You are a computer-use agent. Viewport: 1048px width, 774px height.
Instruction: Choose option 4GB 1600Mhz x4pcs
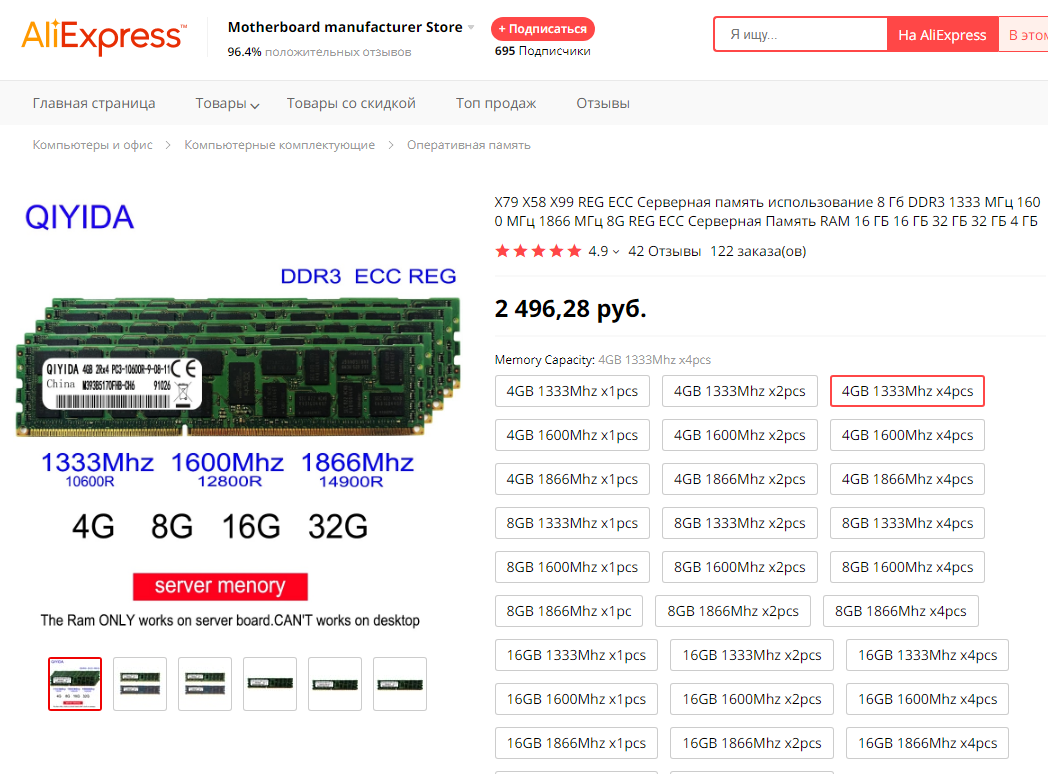tap(907, 435)
